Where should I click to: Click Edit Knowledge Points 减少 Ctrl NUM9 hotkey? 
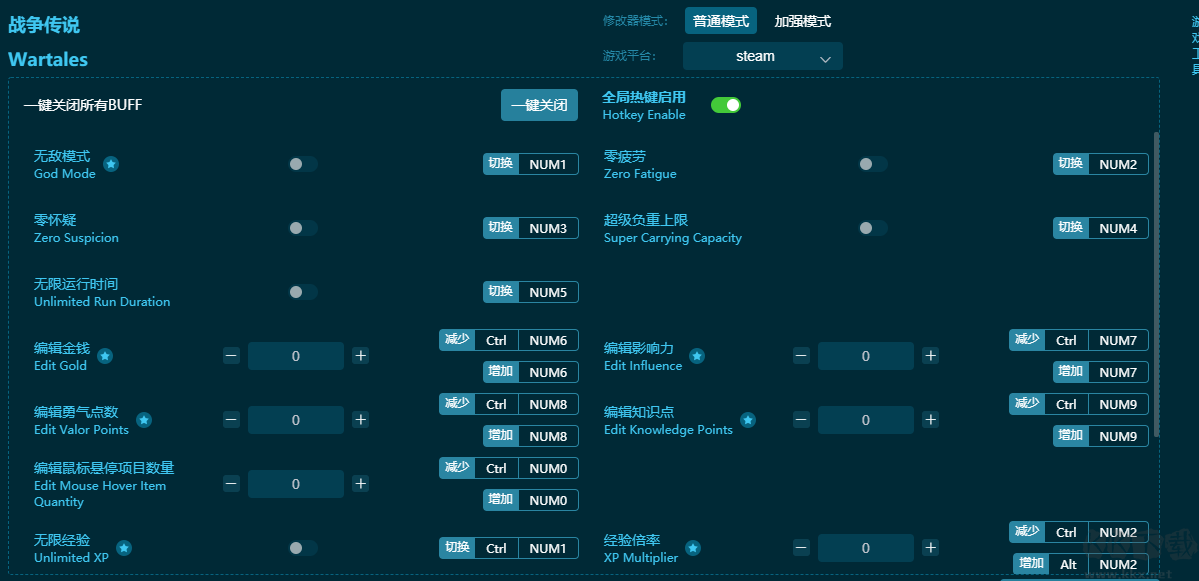point(1079,404)
